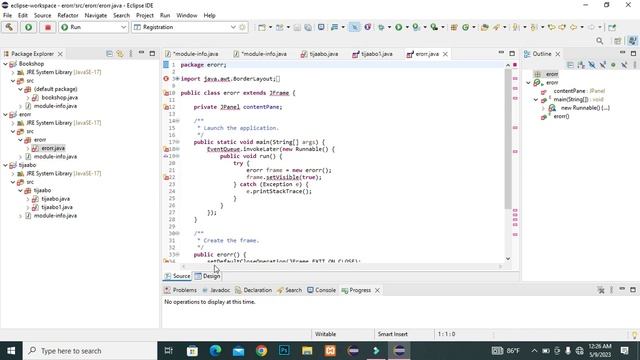Click the toolbar Run green play icon
This screenshot has width=640, height=360.
(398, 27)
